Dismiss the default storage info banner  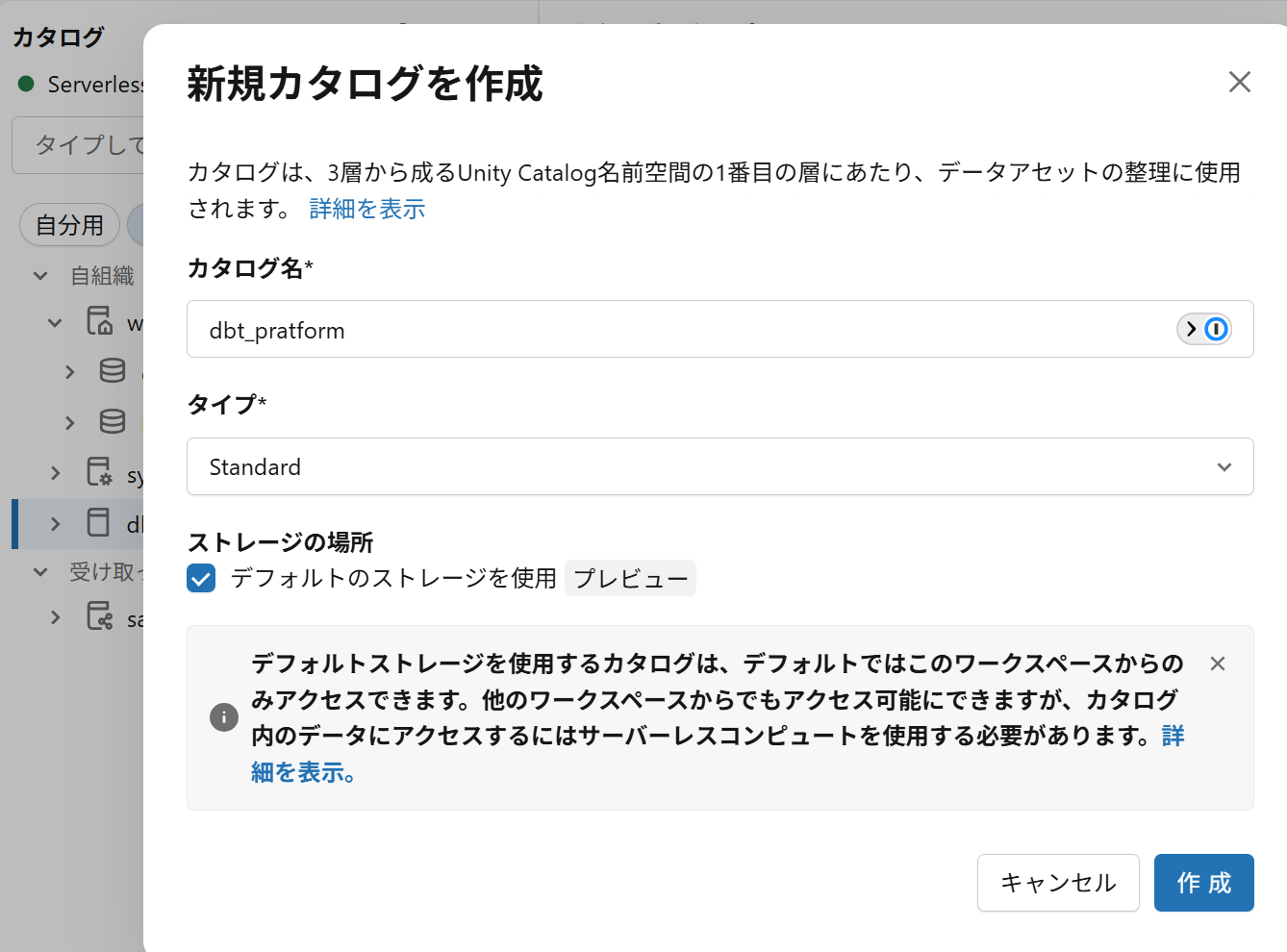[x=1217, y=664]
